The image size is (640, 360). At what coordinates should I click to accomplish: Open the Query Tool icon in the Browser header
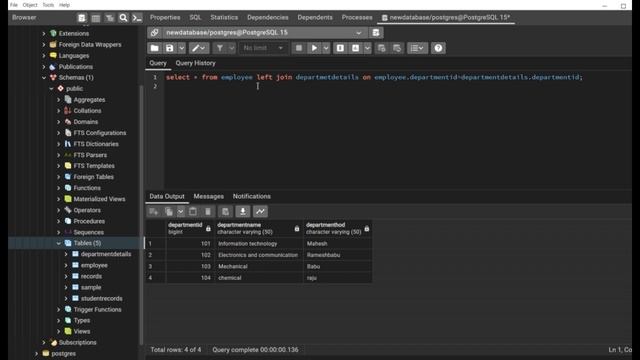pyautogui.click(x=82, y=18)
